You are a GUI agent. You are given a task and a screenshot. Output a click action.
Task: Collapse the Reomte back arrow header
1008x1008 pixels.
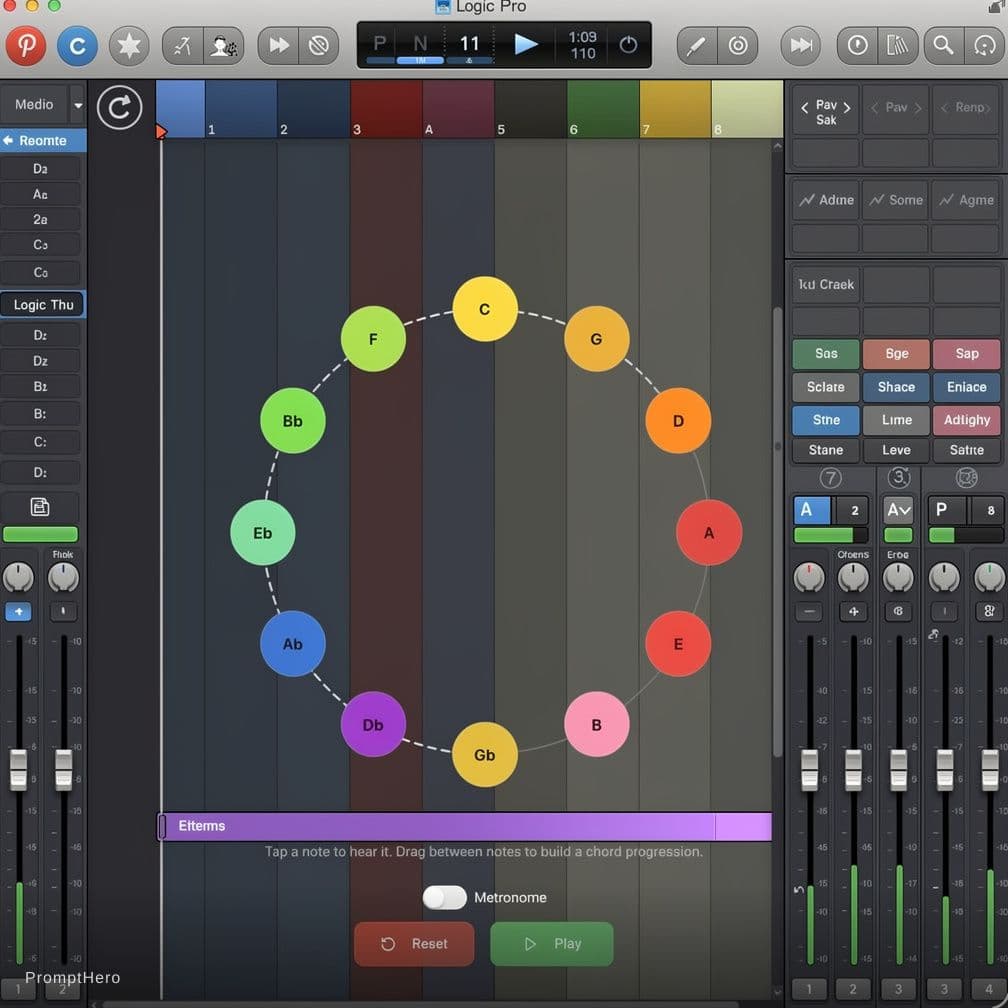click(43, 140)
